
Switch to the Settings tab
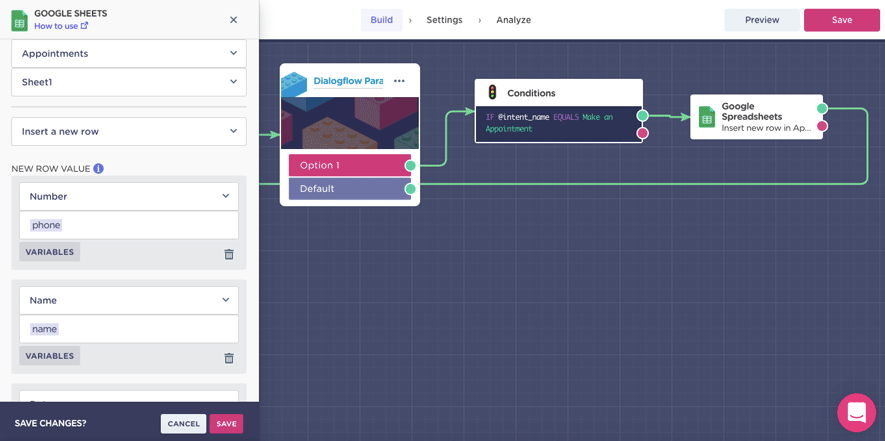[444, 20]
